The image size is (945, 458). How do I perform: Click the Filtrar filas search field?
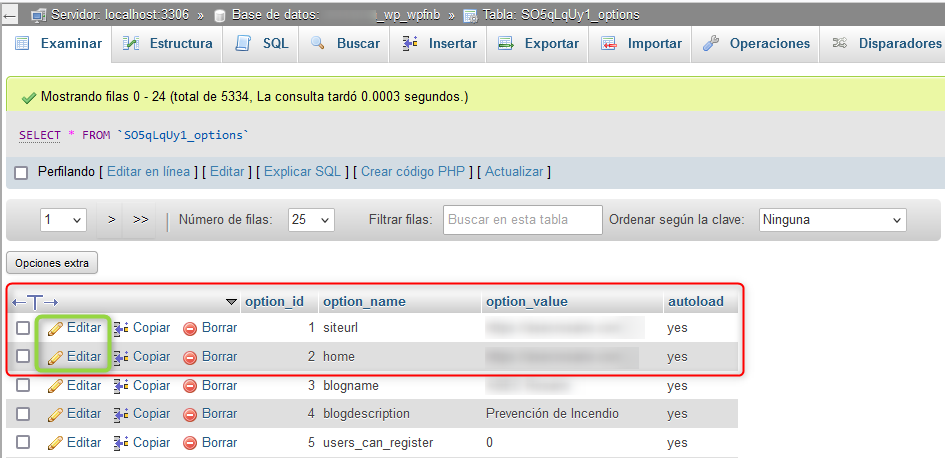[523, 220]
